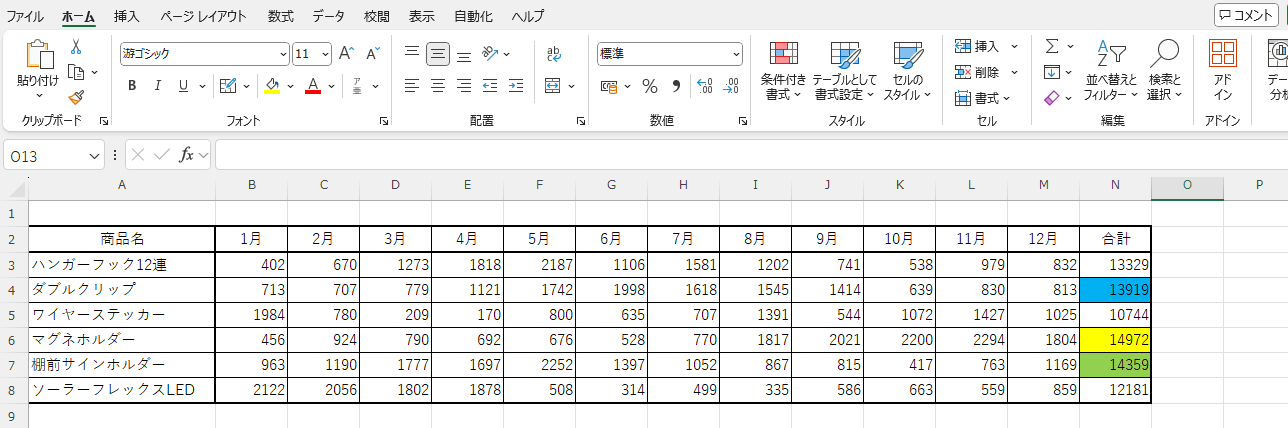Apply the red font color A icon
The height and width of the screenshot is (428, 1288).
[x=313, y=86]
